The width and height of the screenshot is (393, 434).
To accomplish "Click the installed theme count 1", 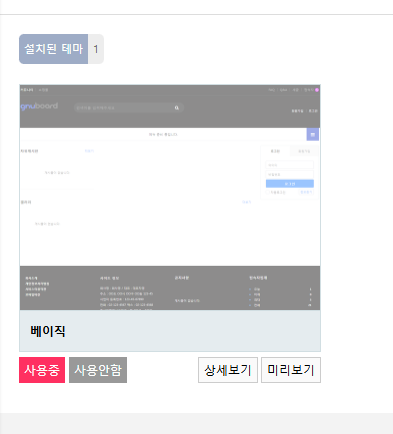I will (96, 49).
